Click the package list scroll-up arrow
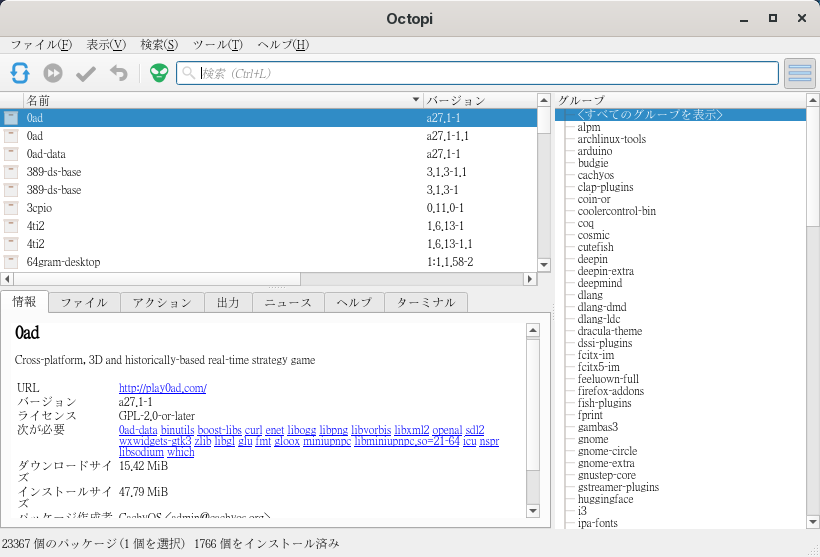The height and width of the screenshot is (557, 820). [x=544, y=100]
